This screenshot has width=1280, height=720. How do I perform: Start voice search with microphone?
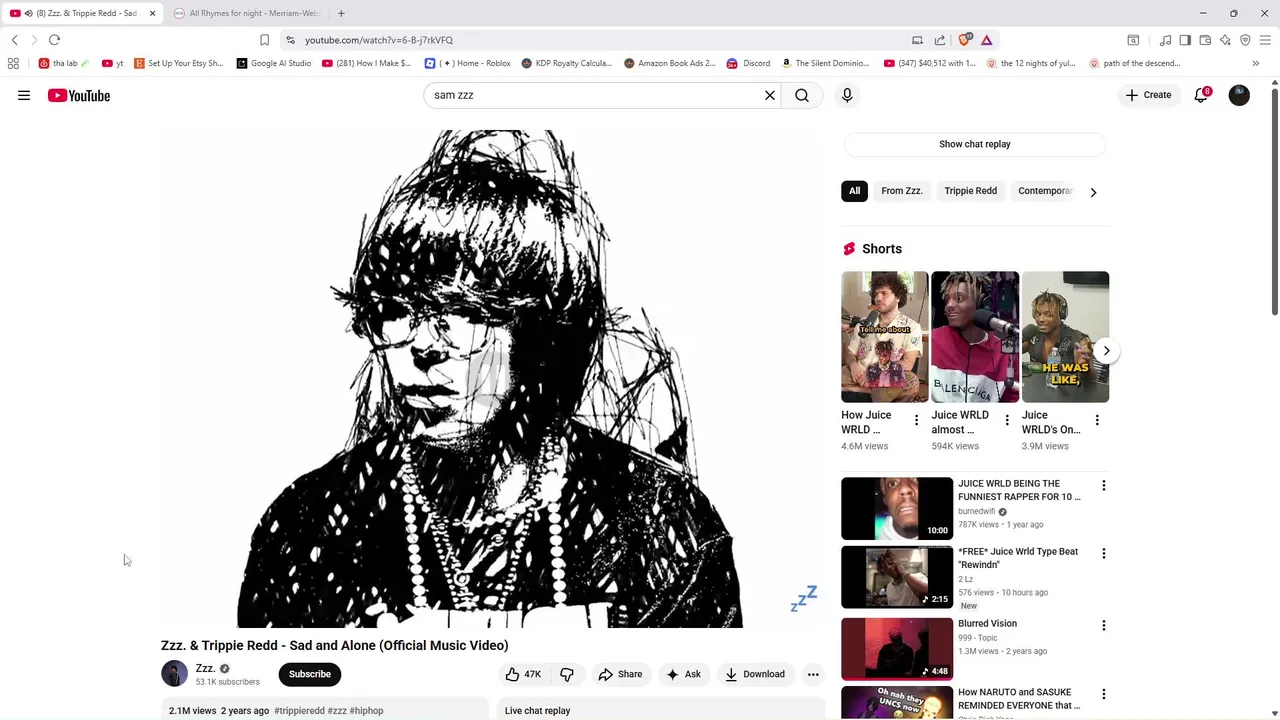click(847, 95)
